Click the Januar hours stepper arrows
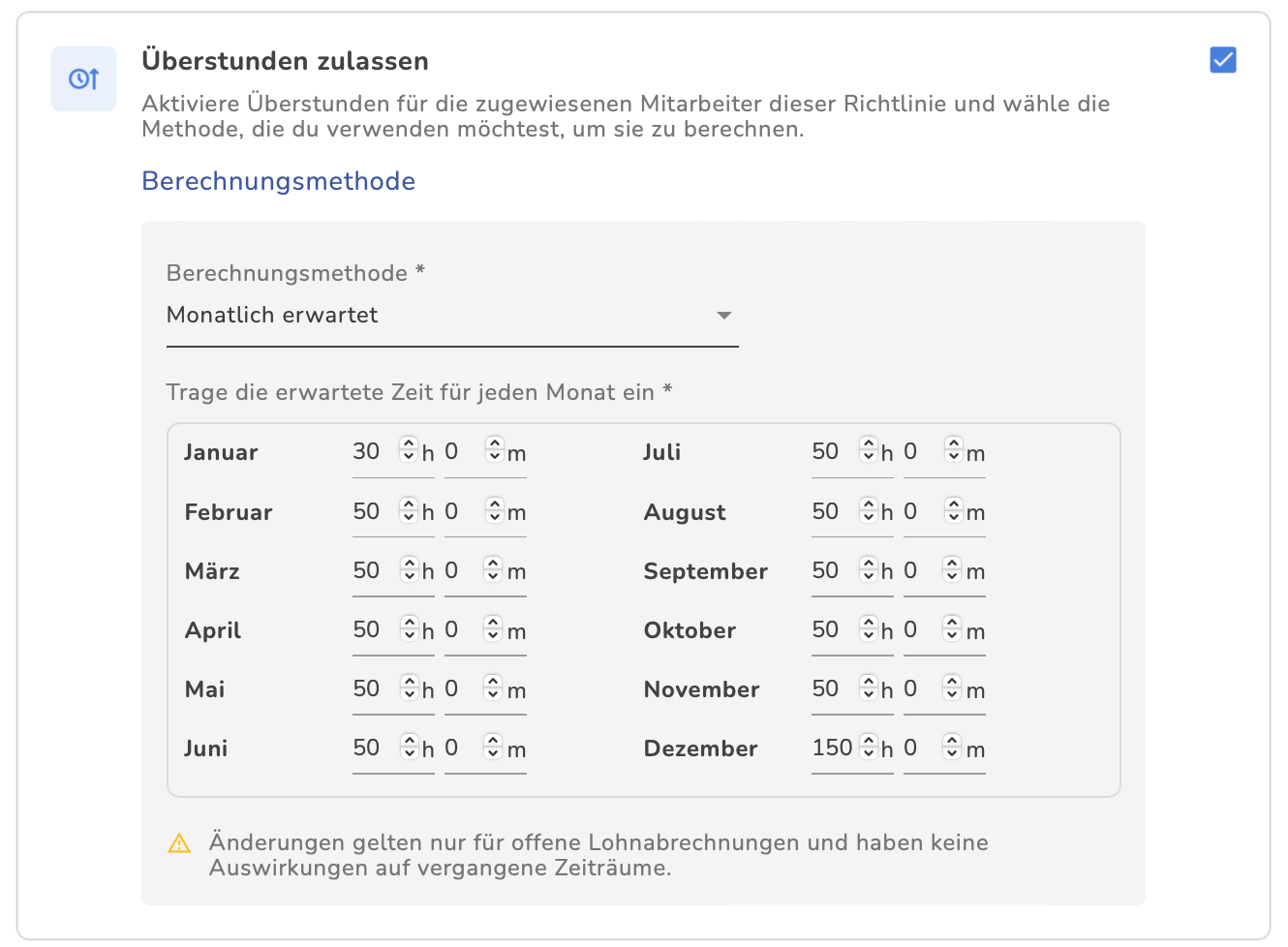 409,450
